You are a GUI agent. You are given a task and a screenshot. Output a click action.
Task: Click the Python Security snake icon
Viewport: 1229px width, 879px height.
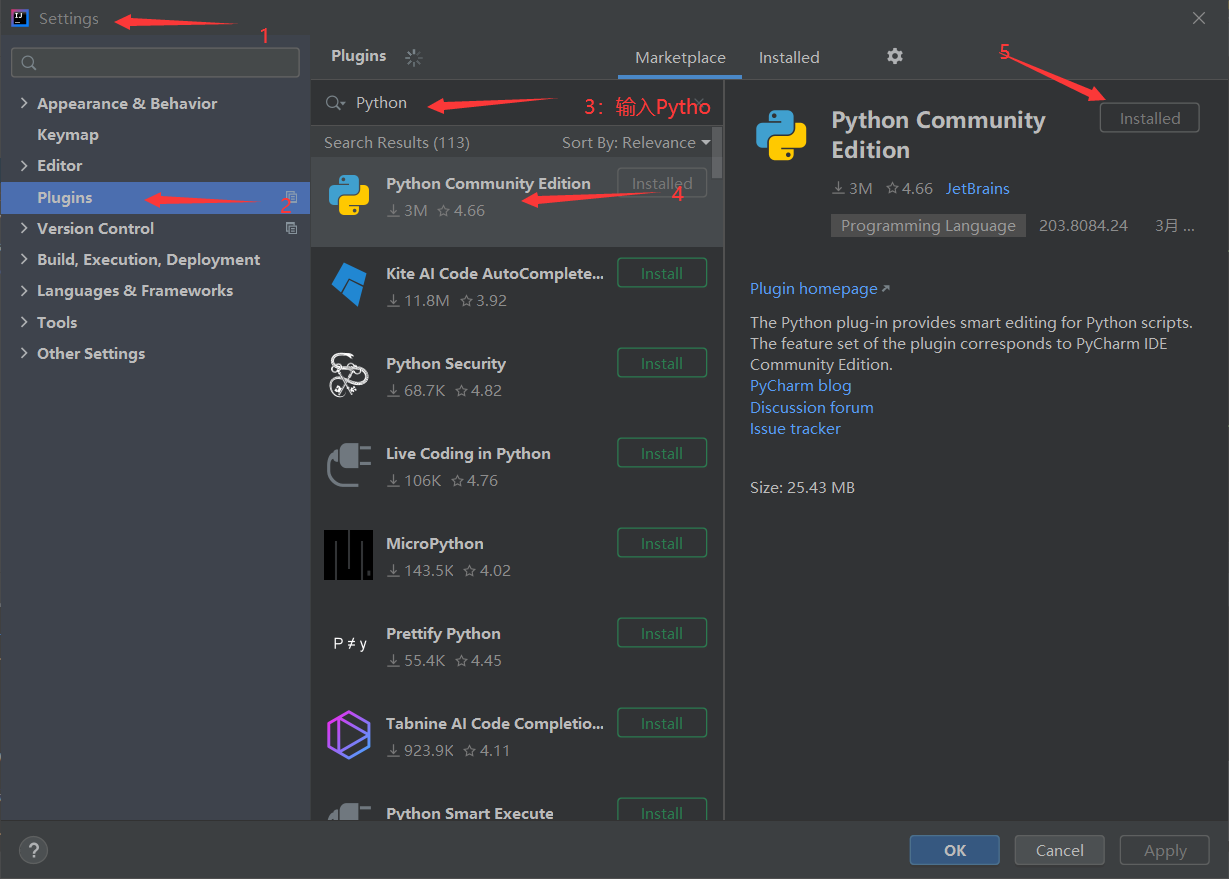(x=349, y=375)
